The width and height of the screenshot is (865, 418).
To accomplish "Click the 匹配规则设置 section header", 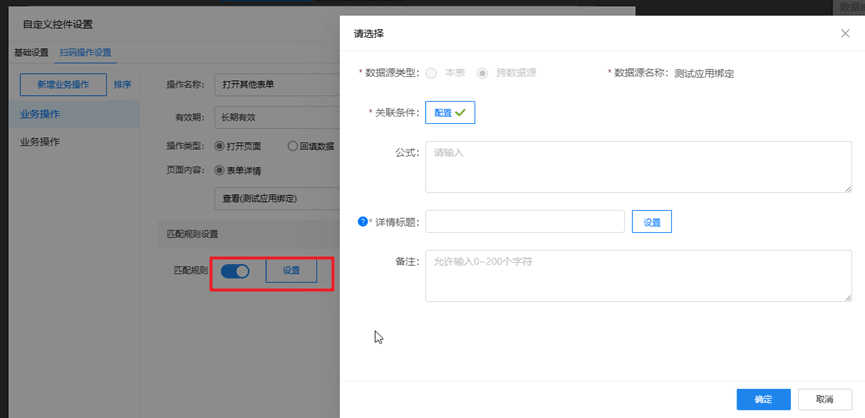I will [x=249, y=234].
